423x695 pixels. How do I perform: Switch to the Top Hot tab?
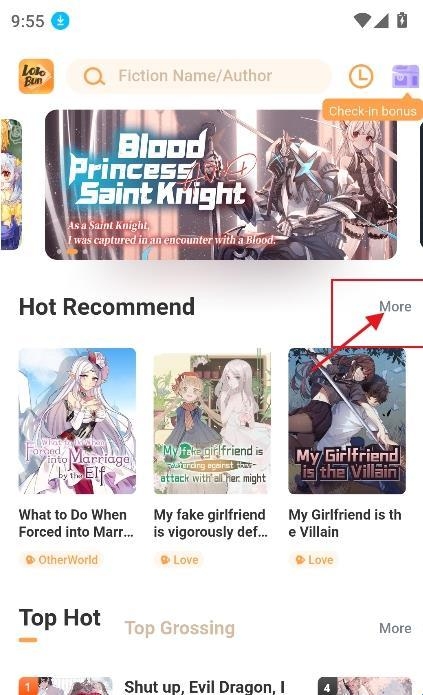[x=60, y=618]
